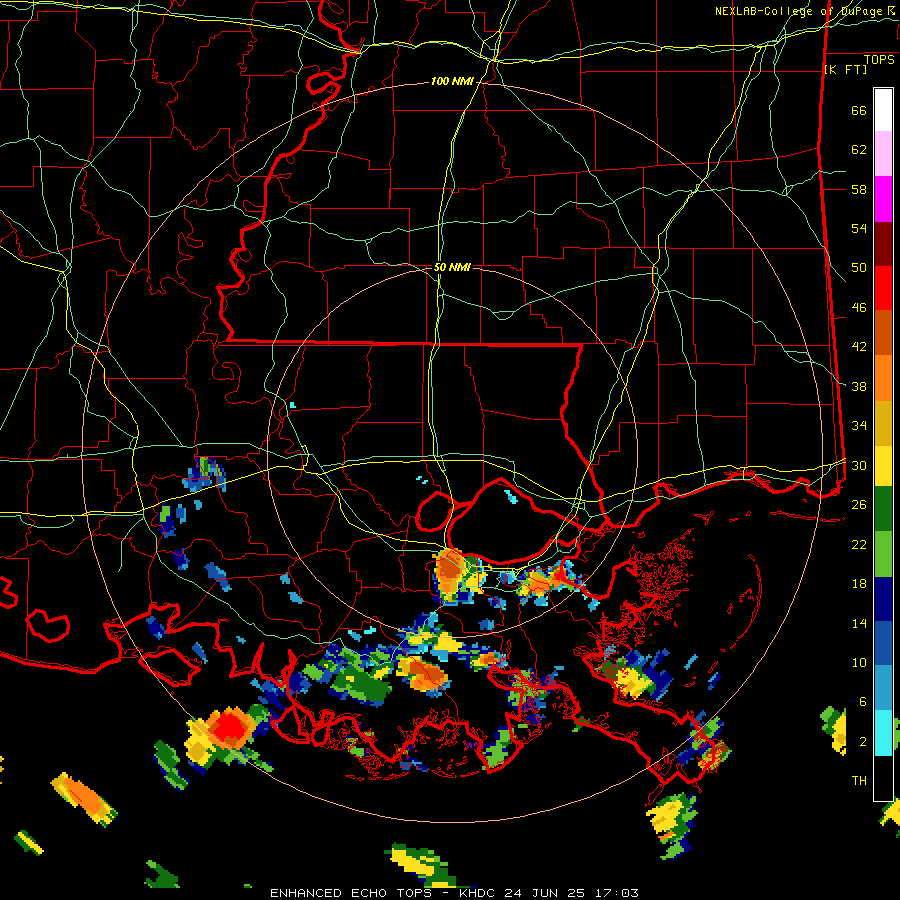Click the 50 legend value

[x=859, y=268]
